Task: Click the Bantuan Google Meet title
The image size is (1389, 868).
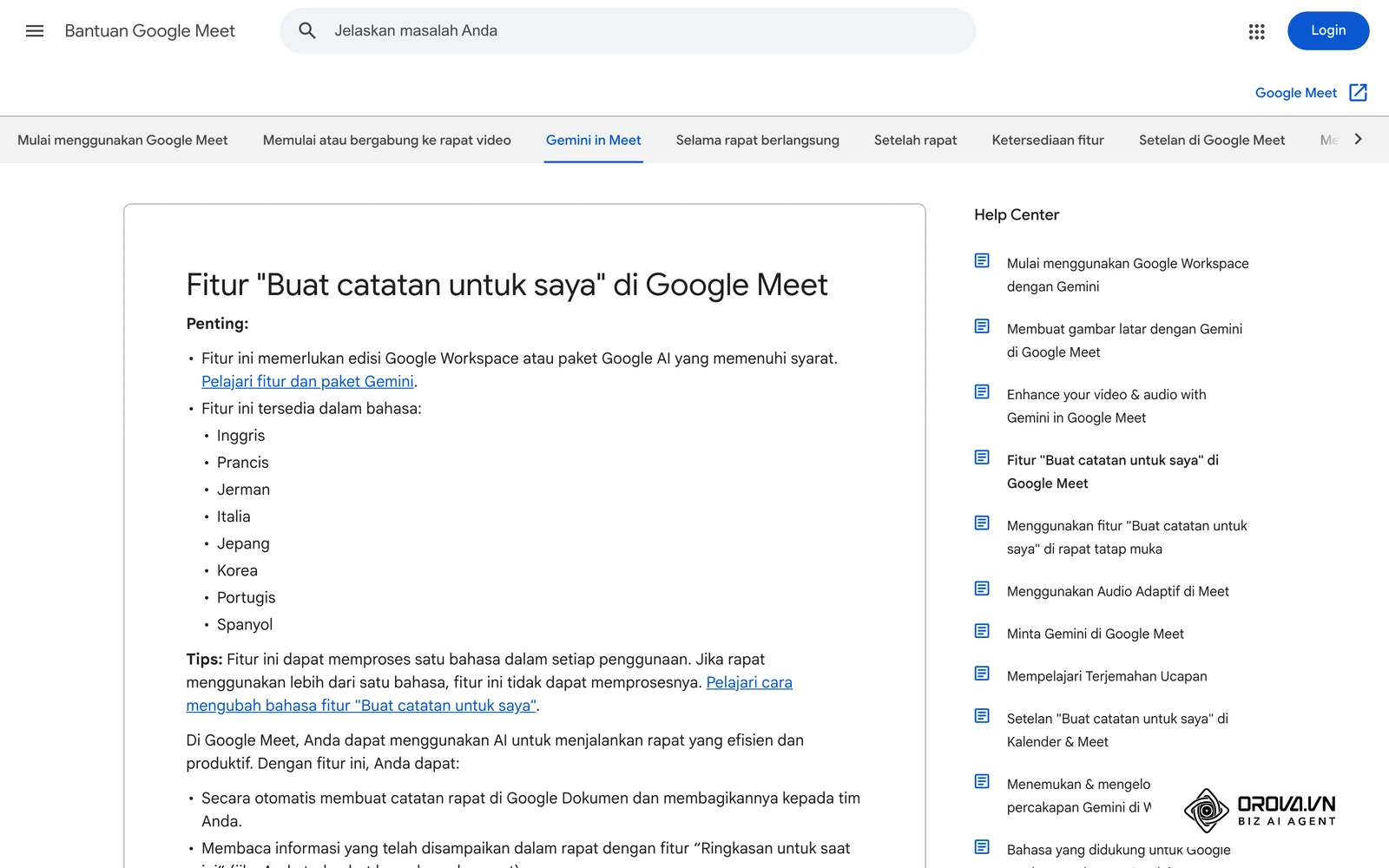Action: (x=150, y=31)
